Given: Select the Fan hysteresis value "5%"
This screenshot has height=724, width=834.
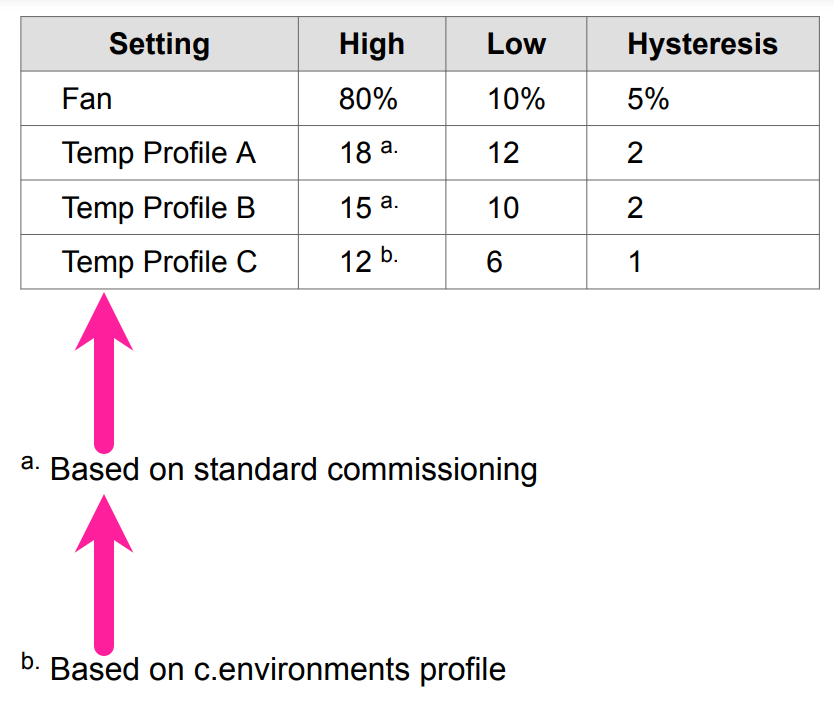Looking at the screenshot, I should [648, 99].
